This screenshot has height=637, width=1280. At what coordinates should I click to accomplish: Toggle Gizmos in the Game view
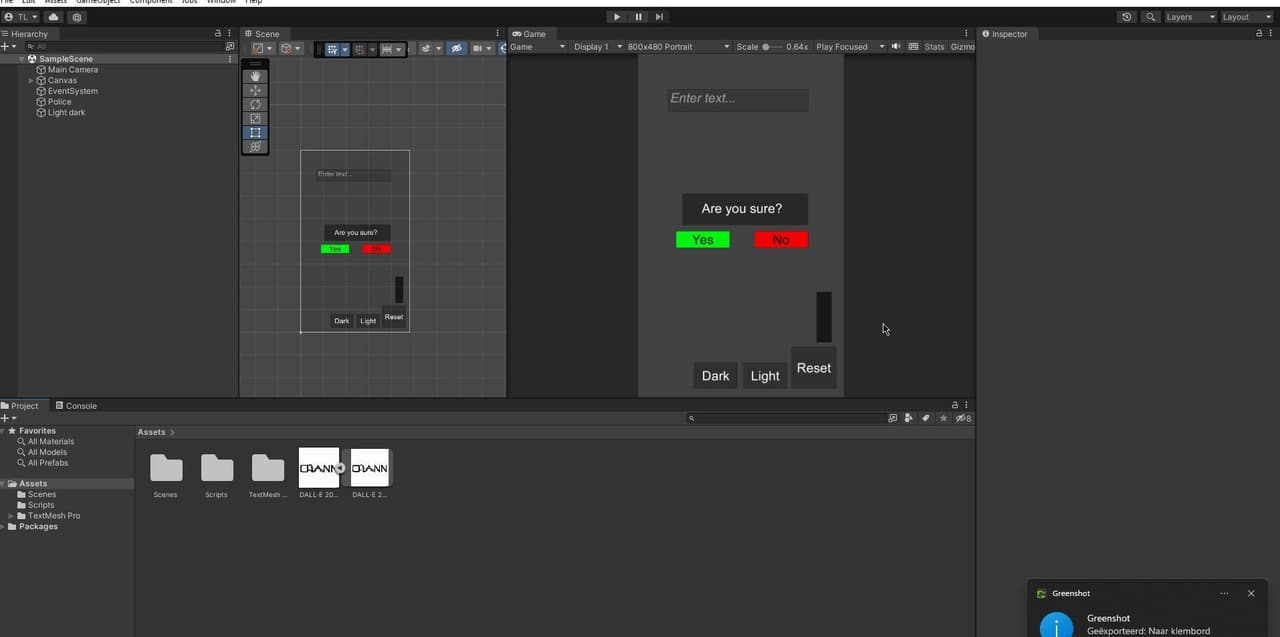tap(962, 47)
